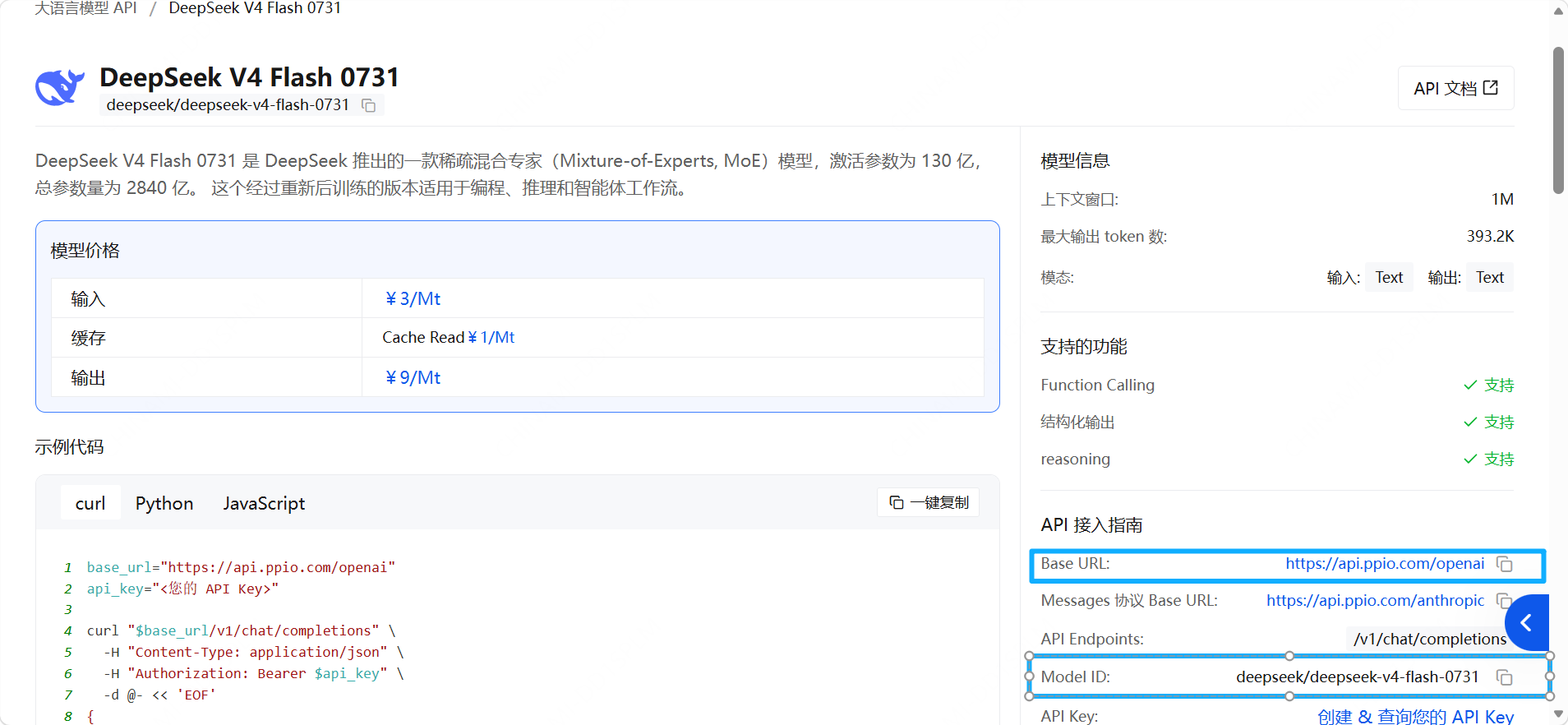Click the Authorization Bearer code line

pos(254,673)
